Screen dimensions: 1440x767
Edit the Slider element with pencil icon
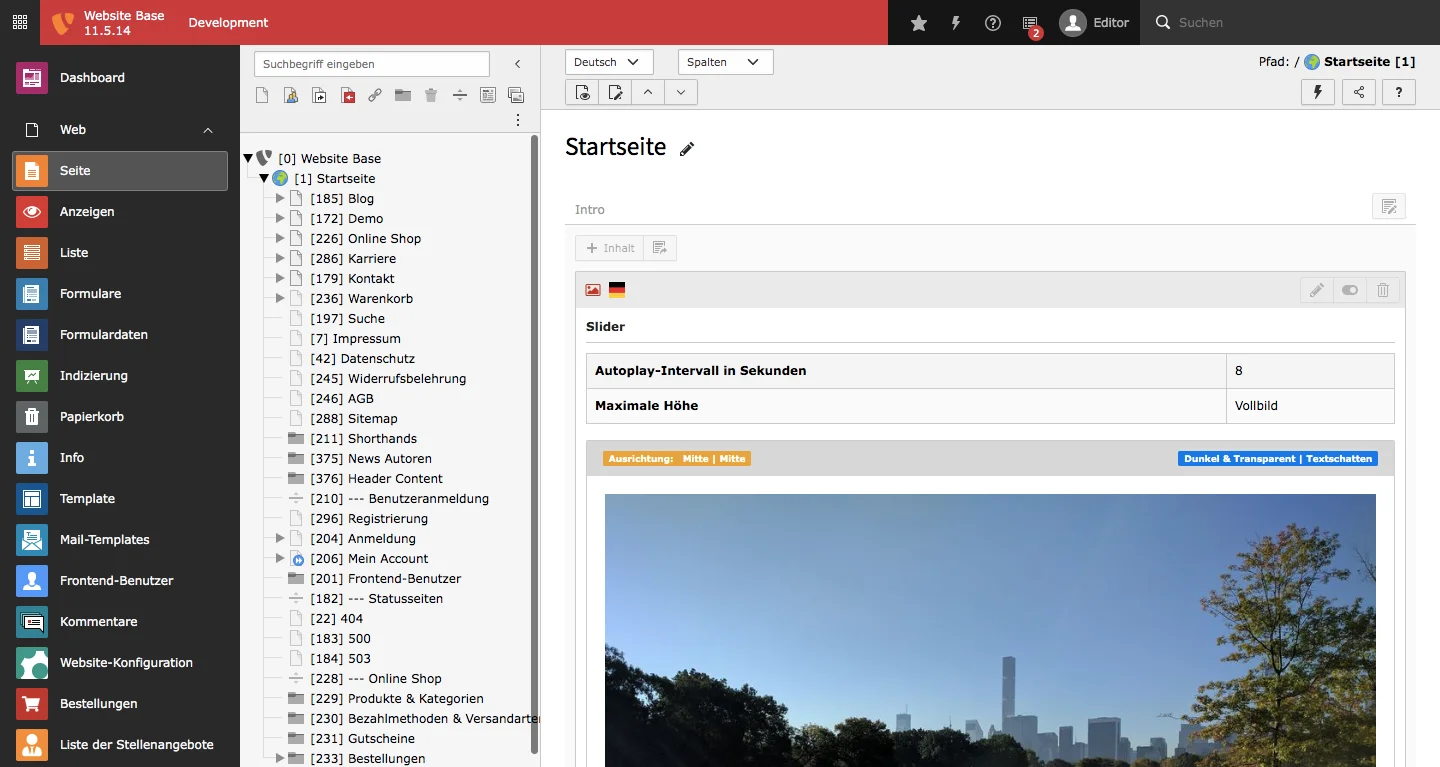(x=1317, y=290)
